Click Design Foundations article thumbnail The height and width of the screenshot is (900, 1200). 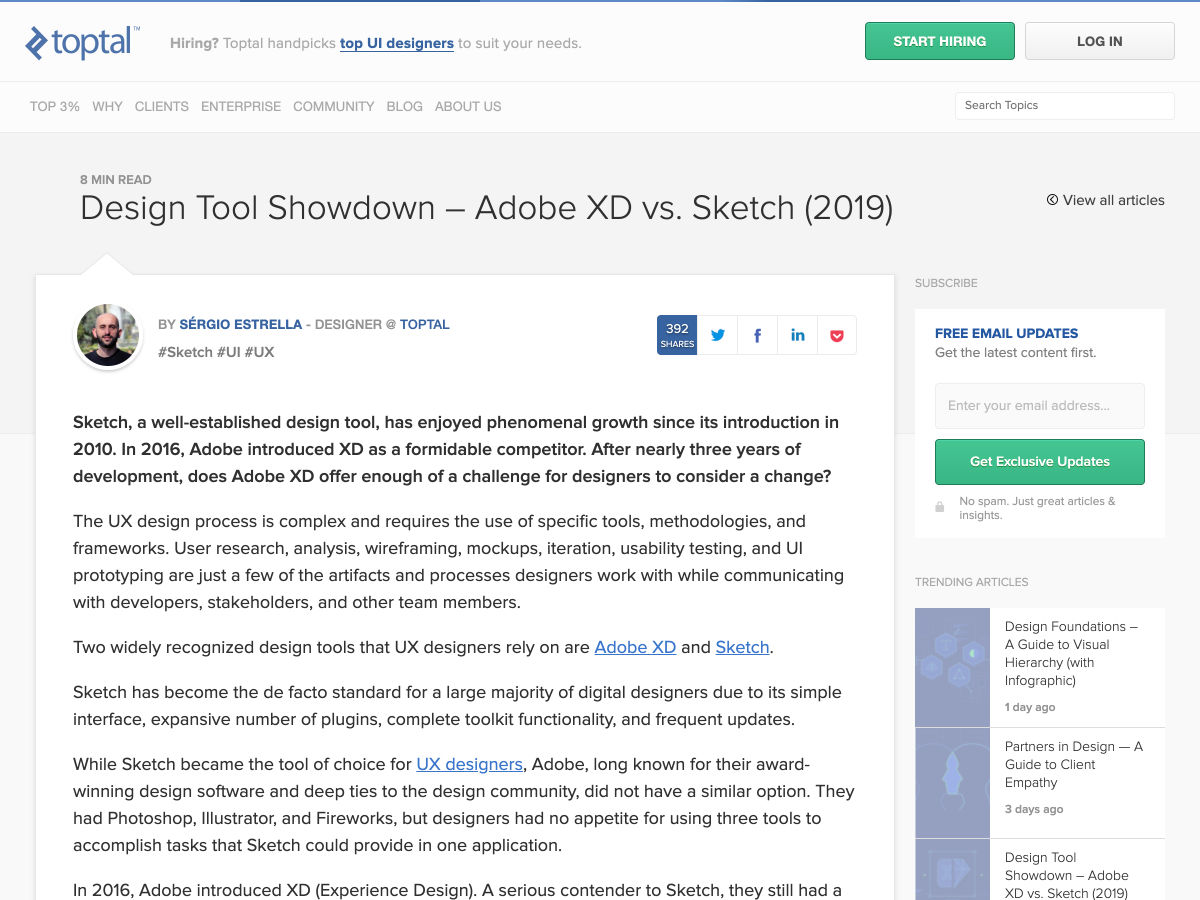(952, 667)
